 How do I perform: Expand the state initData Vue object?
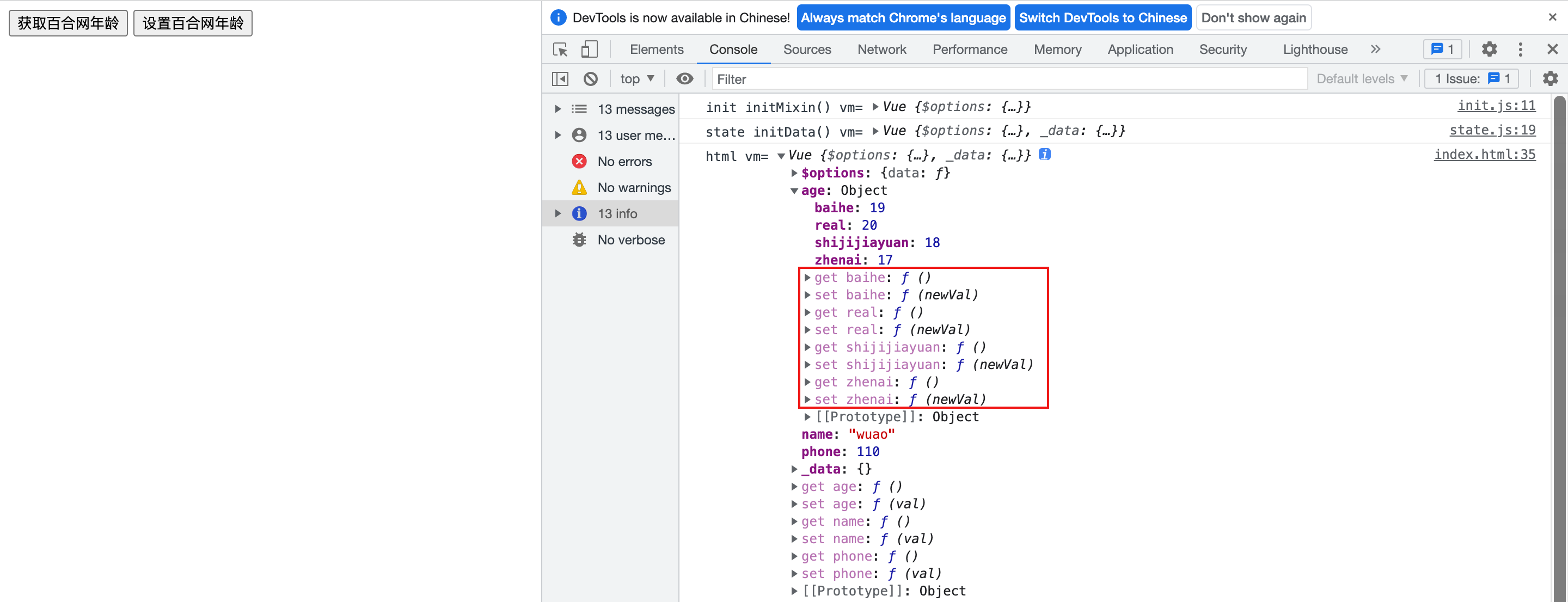tap(875, 132)
